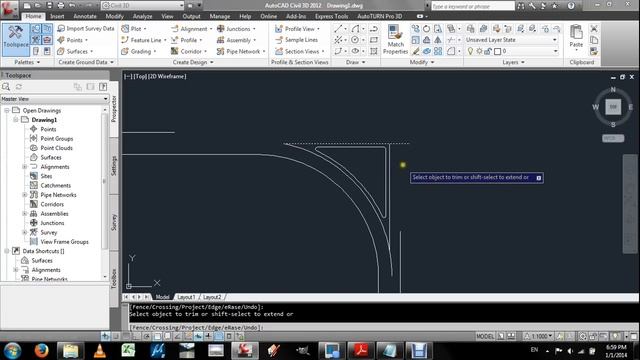
Task: Click the Assembly ribbon tool
Action: click(x=237, y=40)
